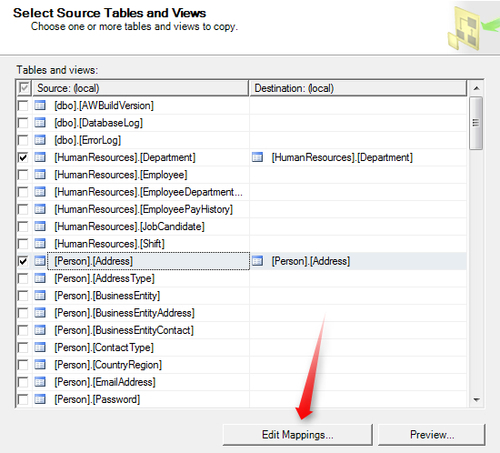Image resolution: width=500 pixels, height=453 pixels.
Task: Click the table icon next to [dbo].[ErrorLog]
Action: [40, 140]
